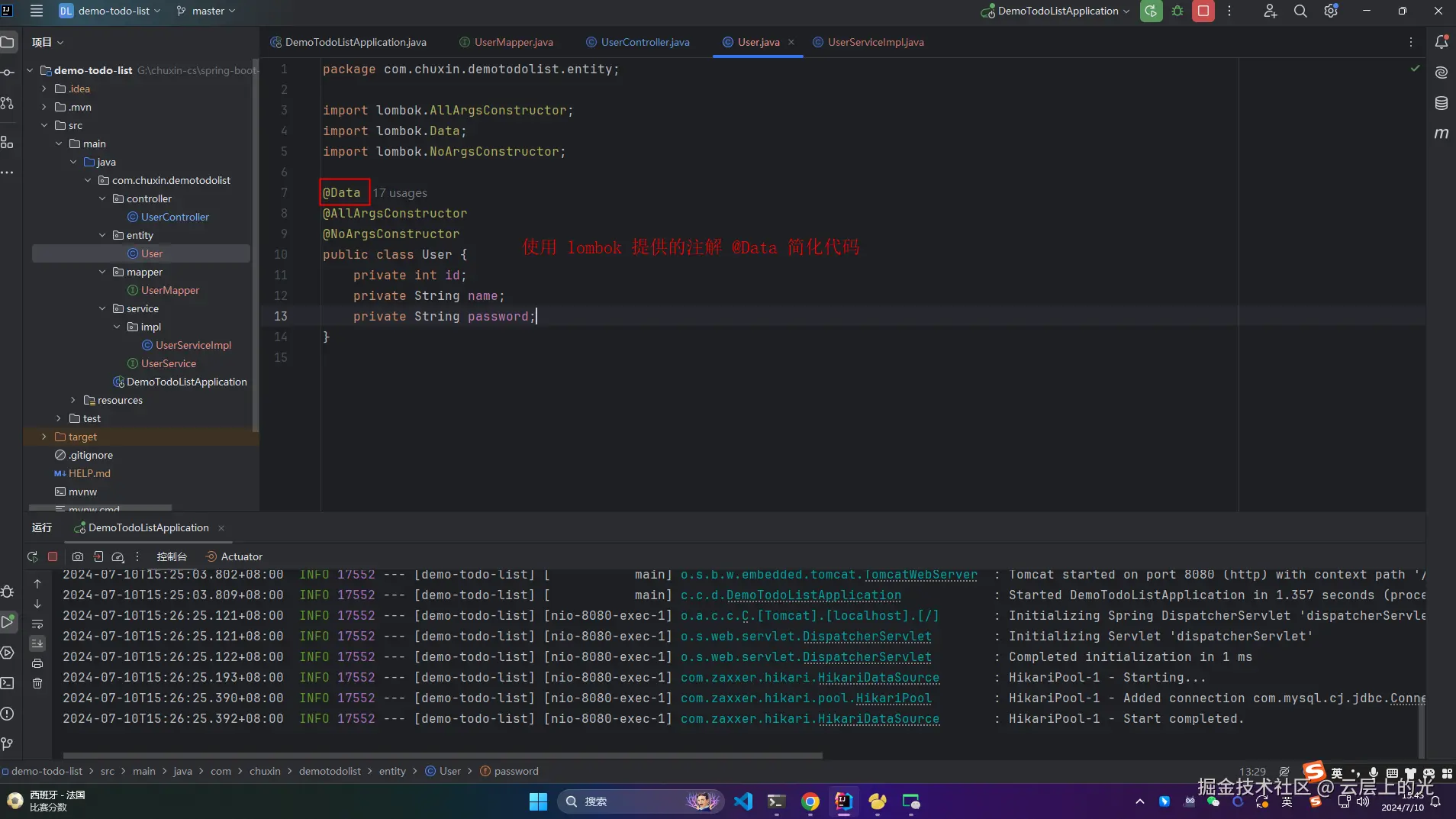
Task: Collapse the mapper package
Action: coord(102,272)
